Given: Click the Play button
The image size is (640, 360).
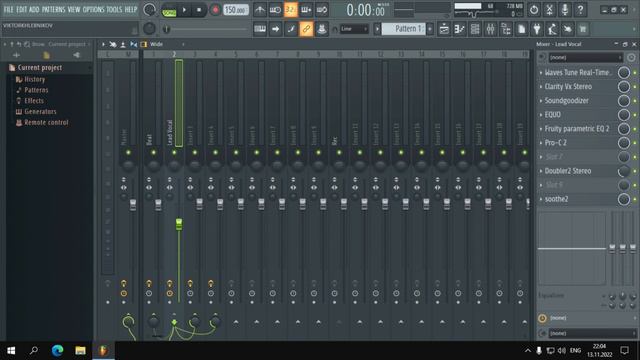Looking at the screenshot, I should [184, 10].
